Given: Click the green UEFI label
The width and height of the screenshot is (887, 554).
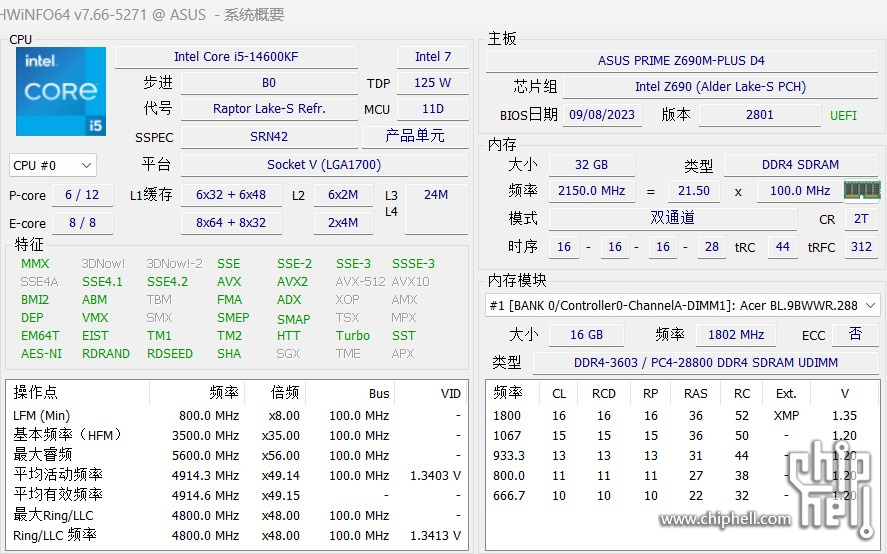Looking at the screenshot, I should pyautogui.click(x=843, y=115).
